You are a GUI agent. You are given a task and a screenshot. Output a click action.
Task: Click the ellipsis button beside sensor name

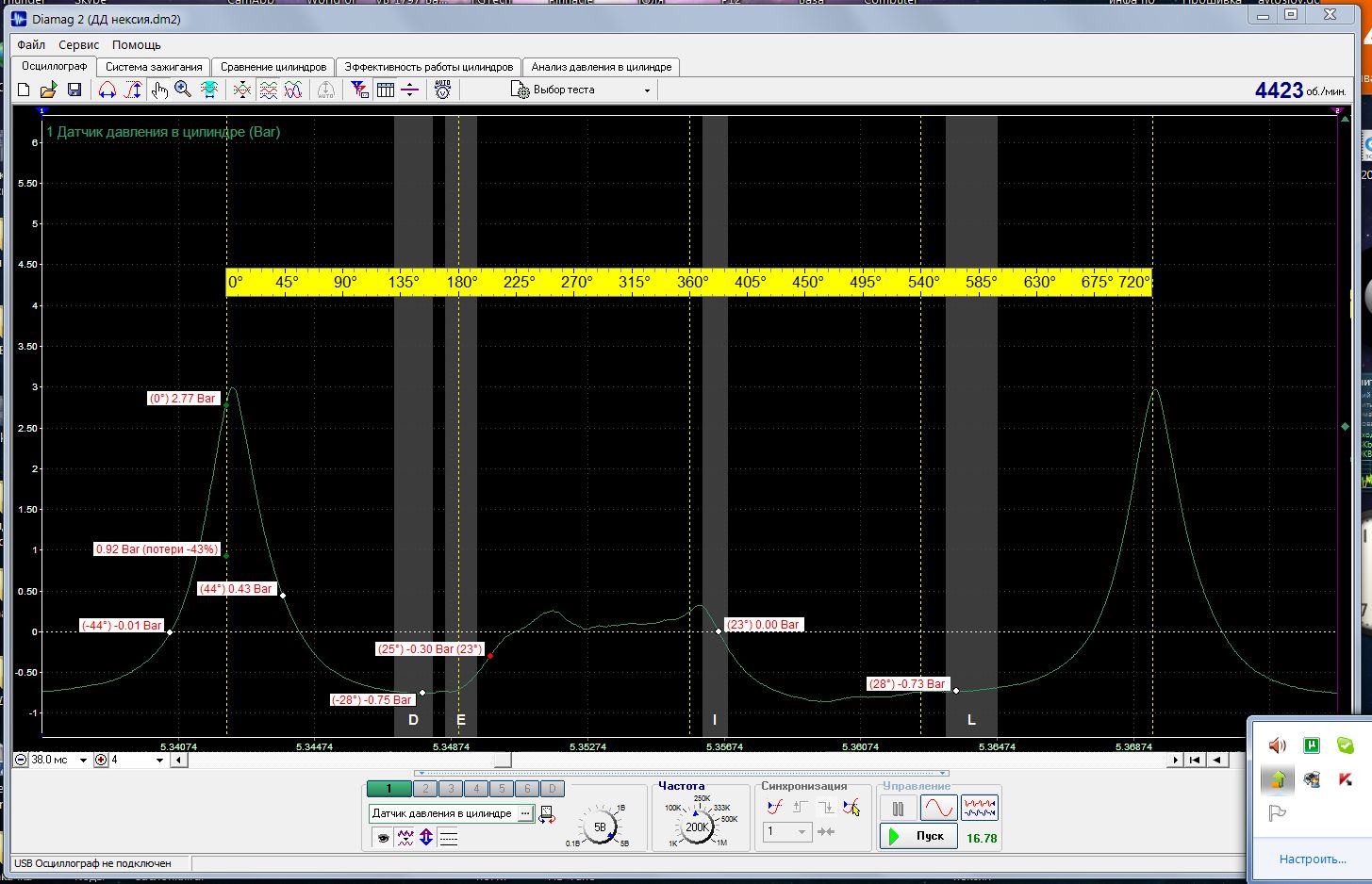point(525,813)
